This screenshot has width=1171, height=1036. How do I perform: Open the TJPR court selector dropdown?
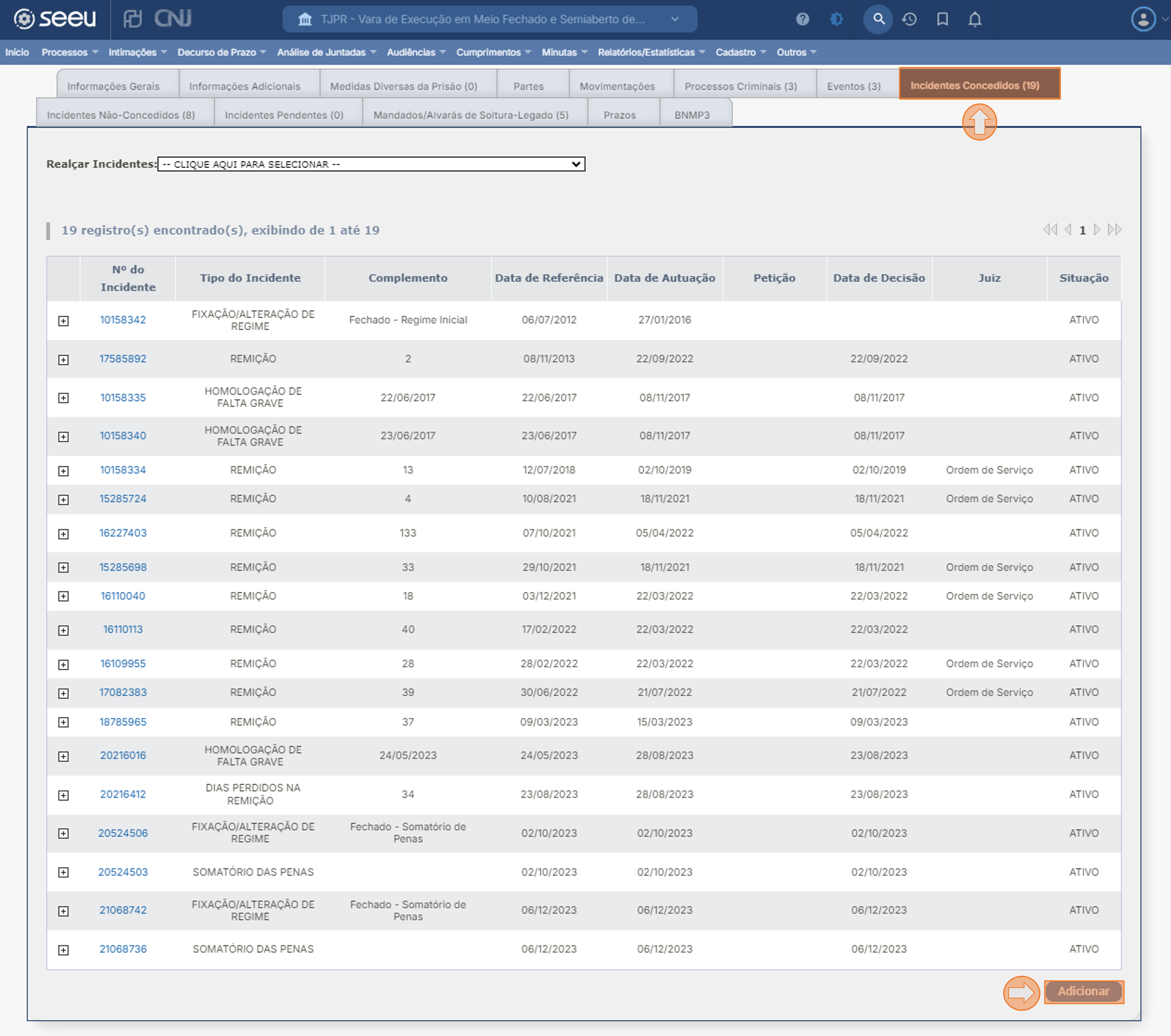[x=490, y=20]
